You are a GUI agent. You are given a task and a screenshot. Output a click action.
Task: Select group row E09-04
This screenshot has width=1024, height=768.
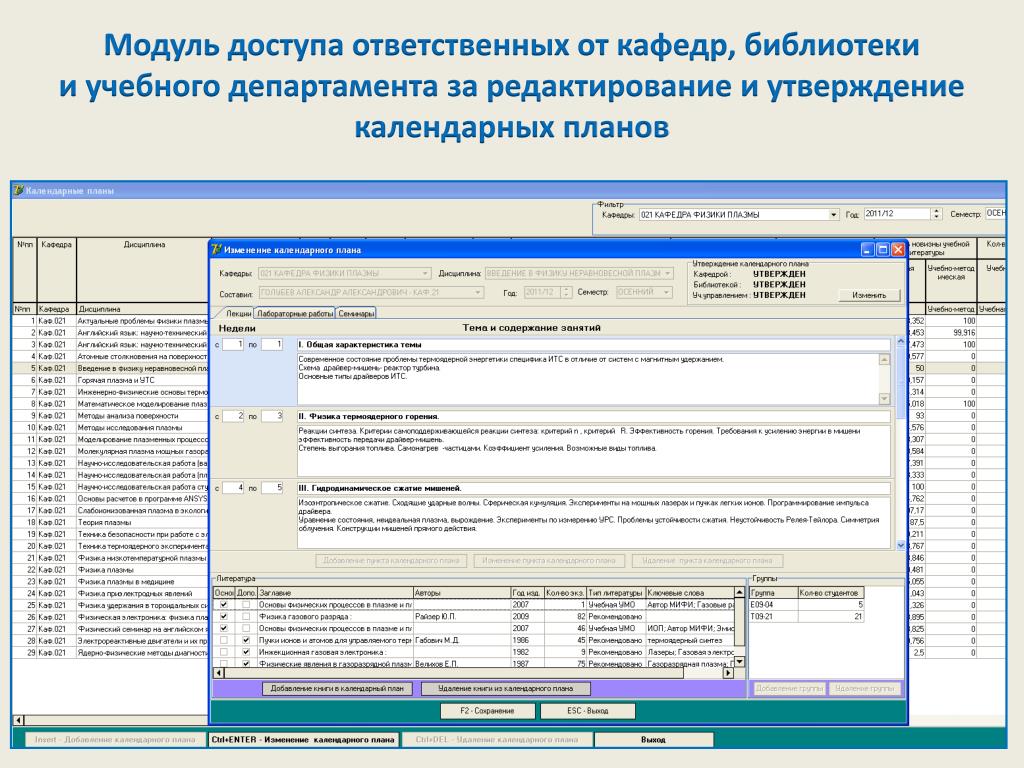pyautogui.click(x=807, y=605)
